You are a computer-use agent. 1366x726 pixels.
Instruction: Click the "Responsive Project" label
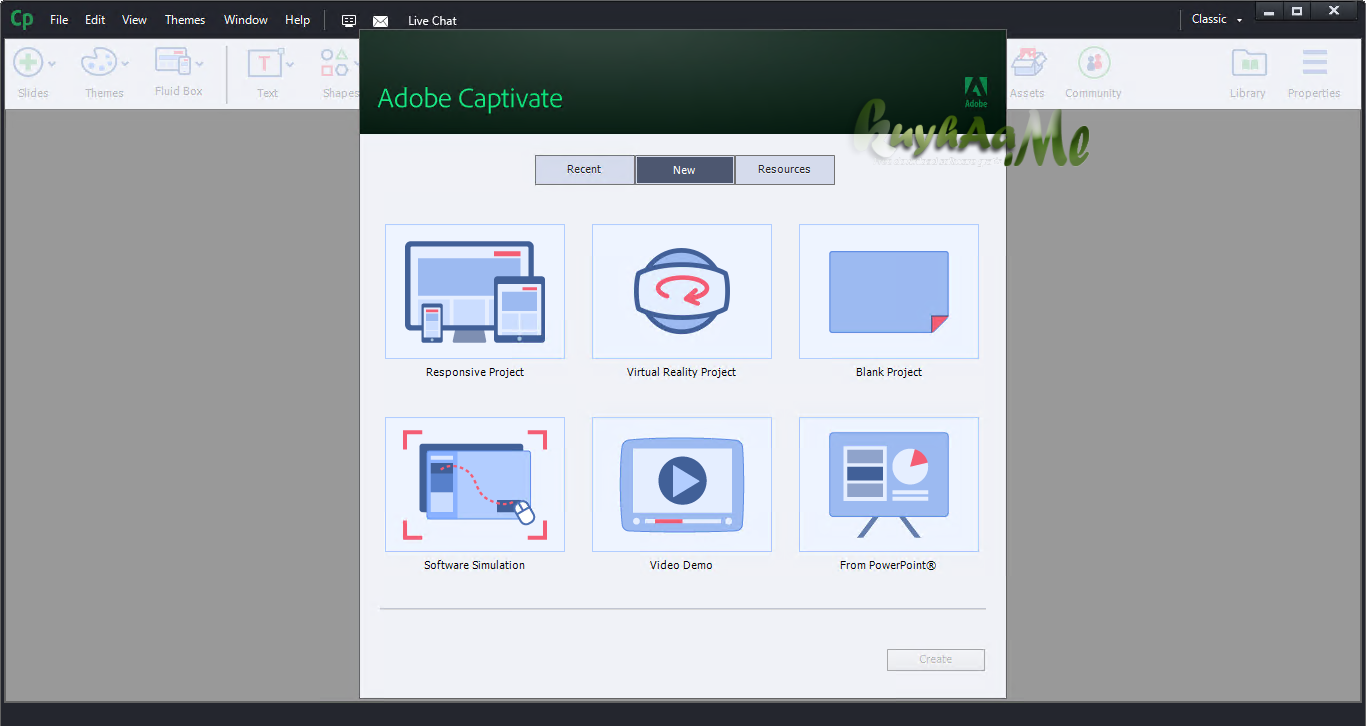click(475, 372)
